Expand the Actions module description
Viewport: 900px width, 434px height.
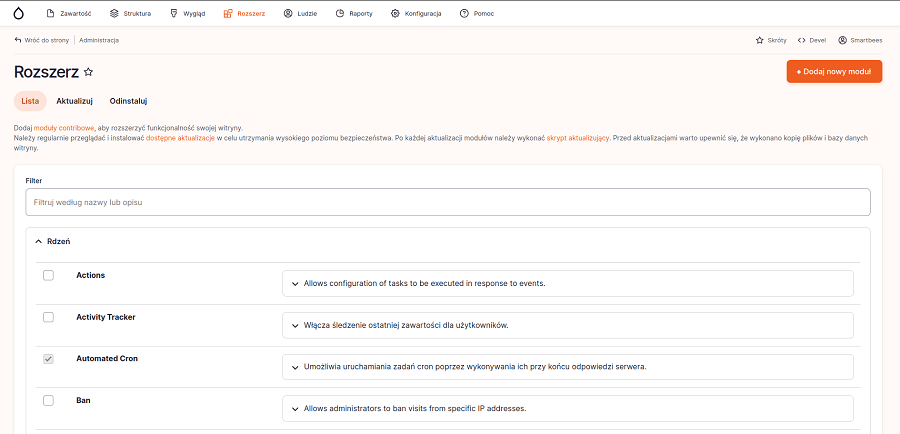coord(295,284)
